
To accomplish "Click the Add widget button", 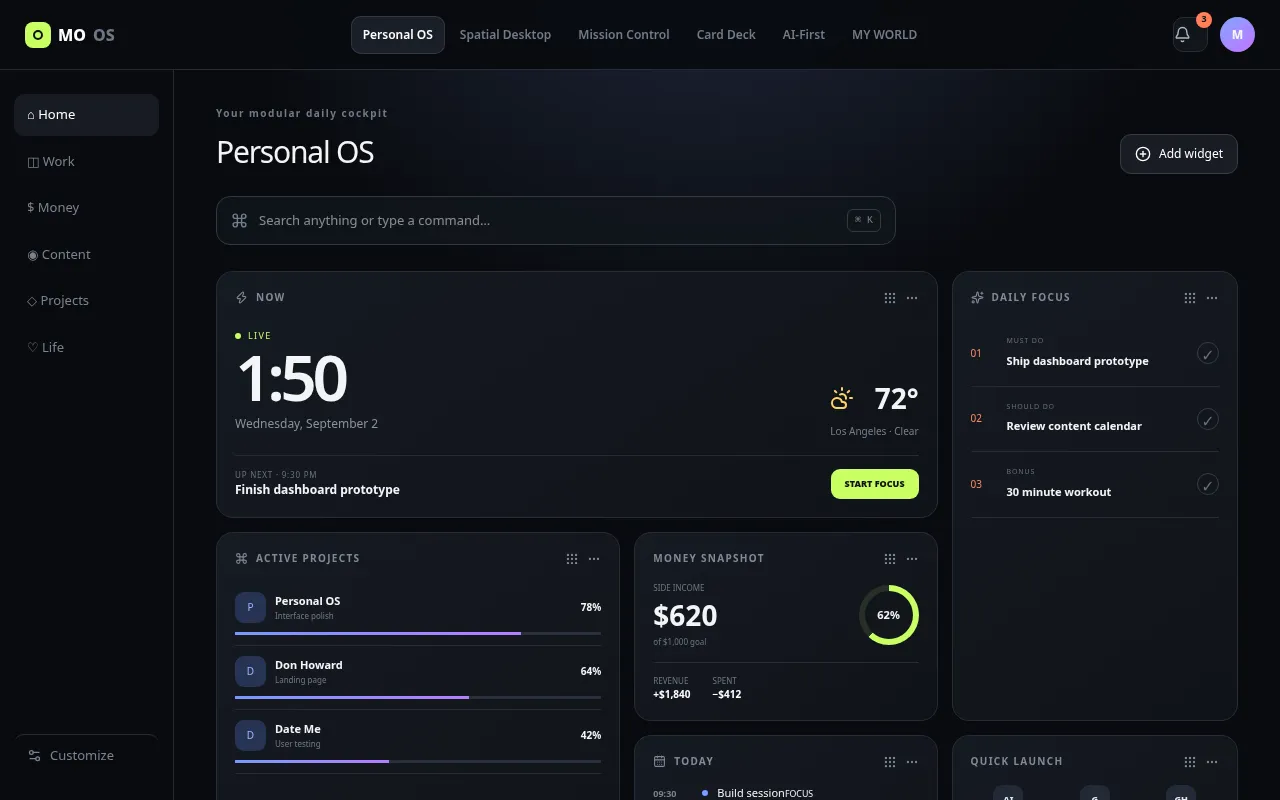I will click(1179, 154).
